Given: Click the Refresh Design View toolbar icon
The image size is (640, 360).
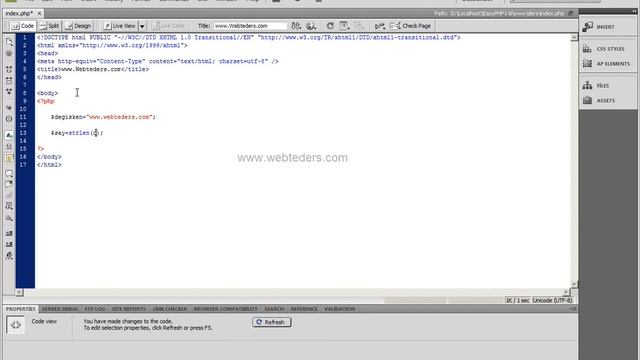Looking at the screenshot, I should 330,26.
